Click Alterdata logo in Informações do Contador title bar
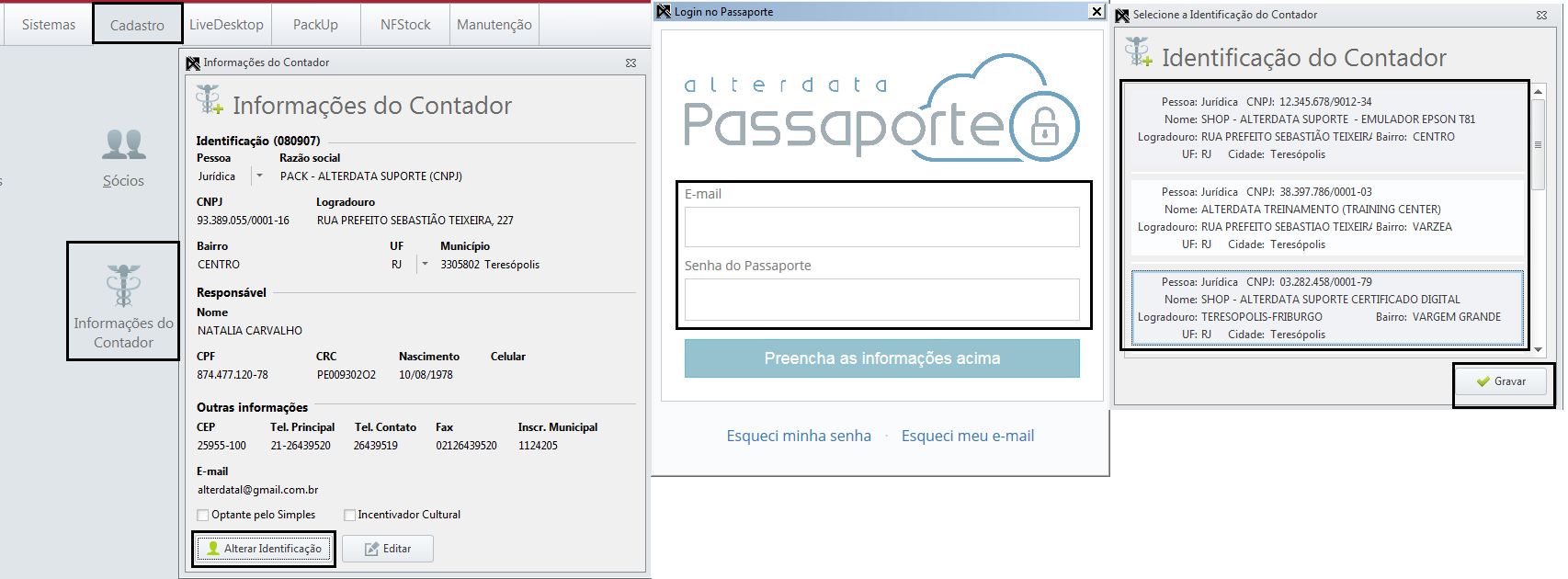 click(193, 62)
